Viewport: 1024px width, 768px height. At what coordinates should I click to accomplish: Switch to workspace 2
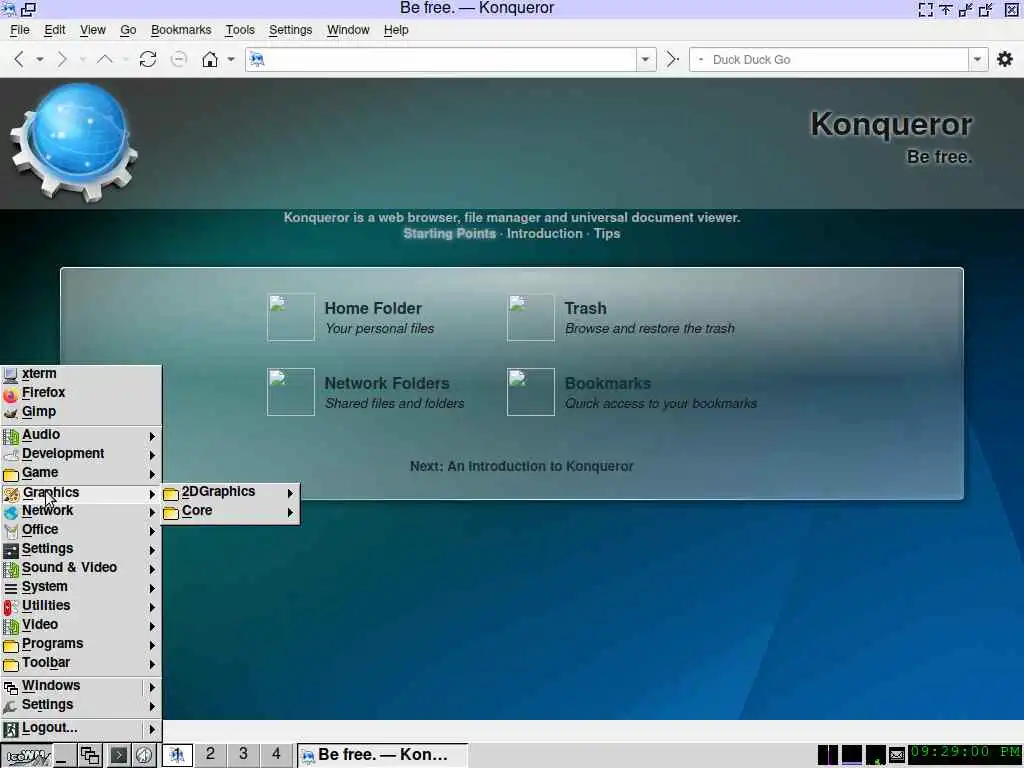(x=210, y=754)
